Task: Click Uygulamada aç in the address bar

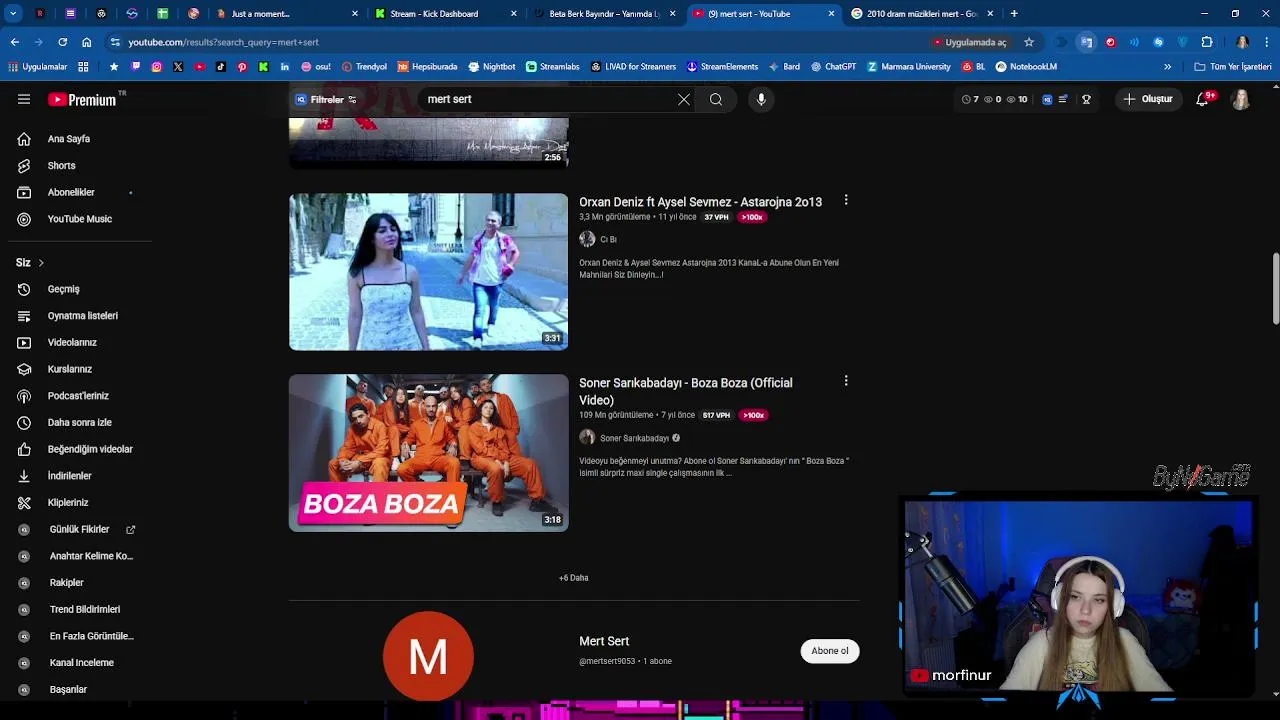Action: coord(969,42)
